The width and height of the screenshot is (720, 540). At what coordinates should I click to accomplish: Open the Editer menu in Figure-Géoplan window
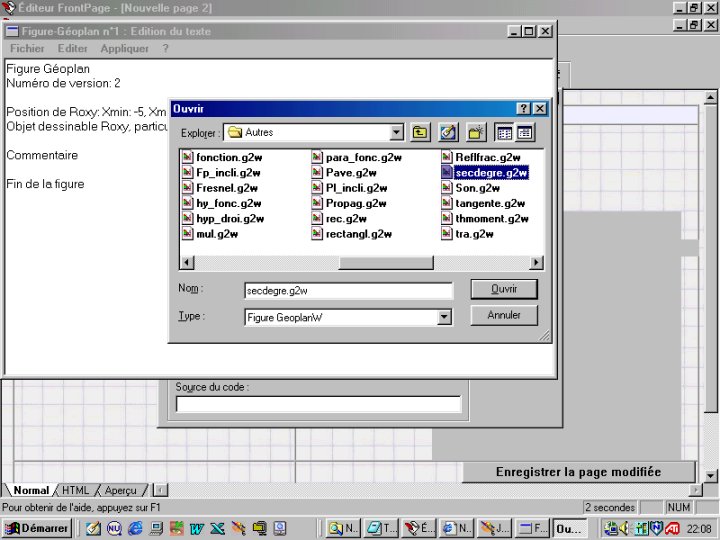73,48
